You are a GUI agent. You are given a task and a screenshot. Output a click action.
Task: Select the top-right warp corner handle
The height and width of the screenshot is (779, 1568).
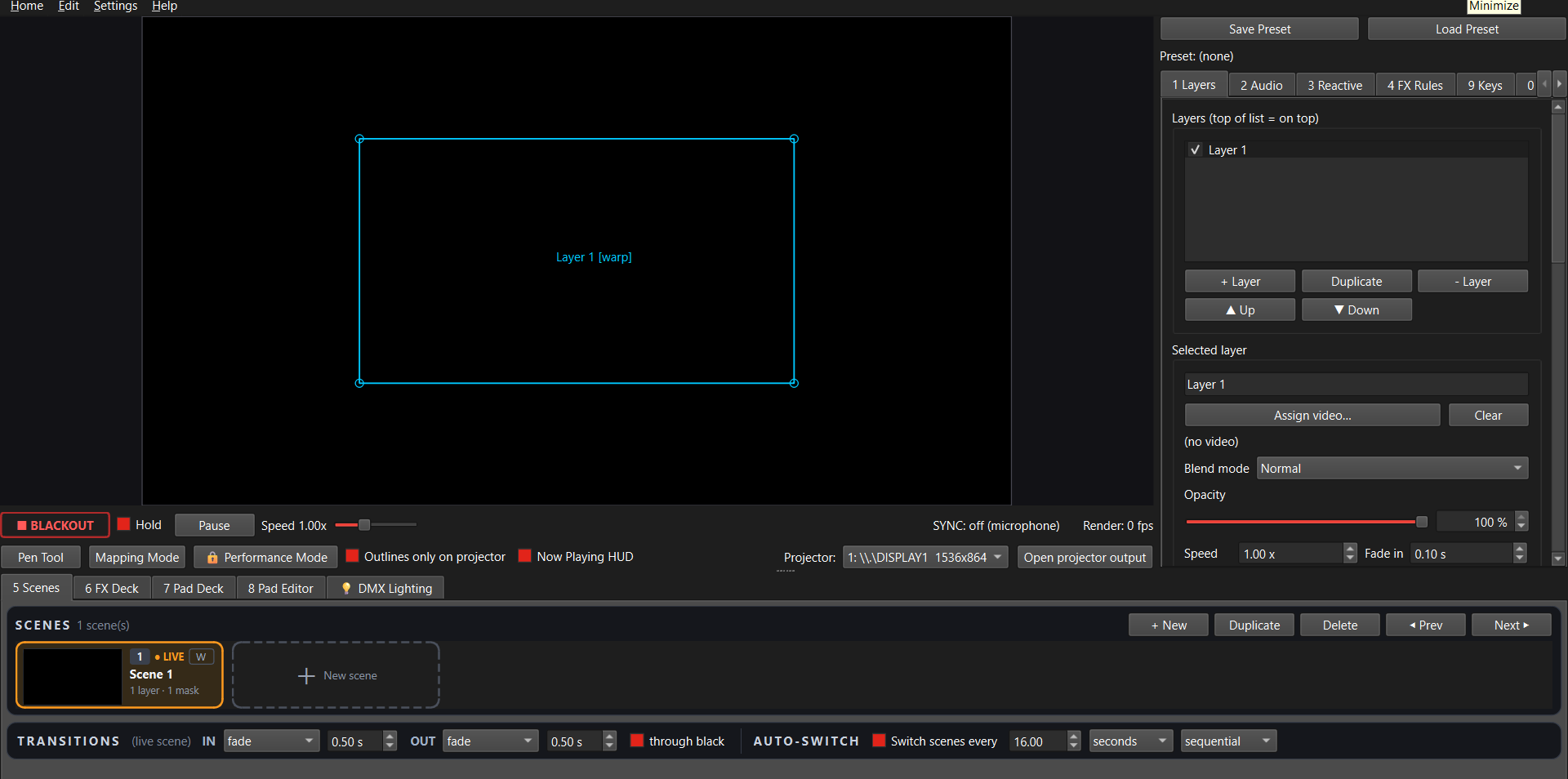click(x=794, y=139)
